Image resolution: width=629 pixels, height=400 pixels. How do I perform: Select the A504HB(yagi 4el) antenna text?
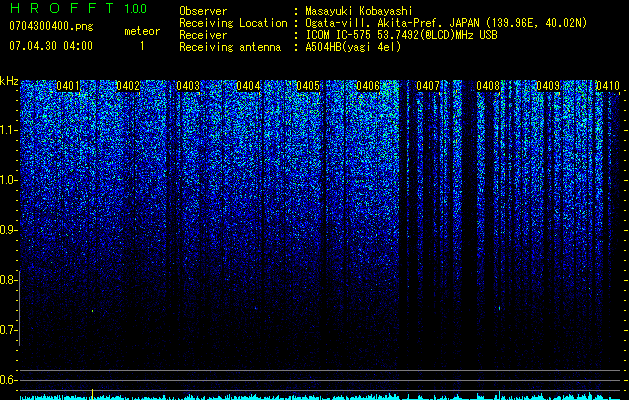tap(353, 47)
